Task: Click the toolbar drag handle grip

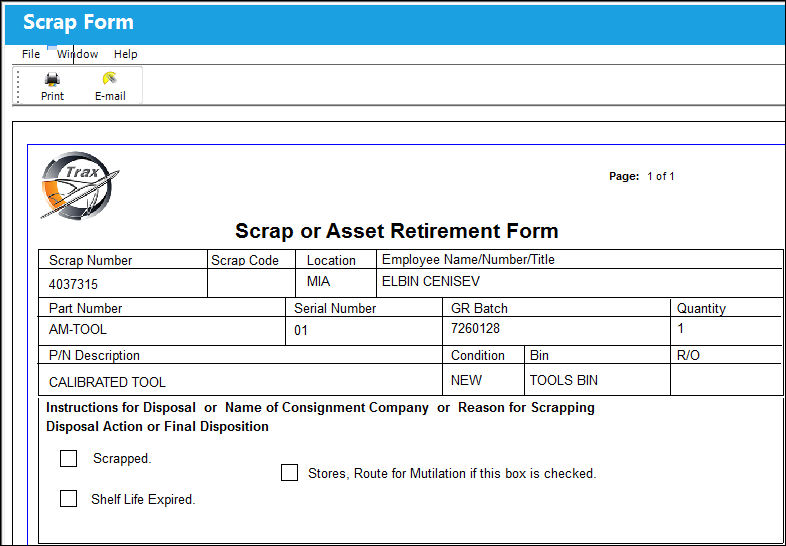Action: coord(18,86)
